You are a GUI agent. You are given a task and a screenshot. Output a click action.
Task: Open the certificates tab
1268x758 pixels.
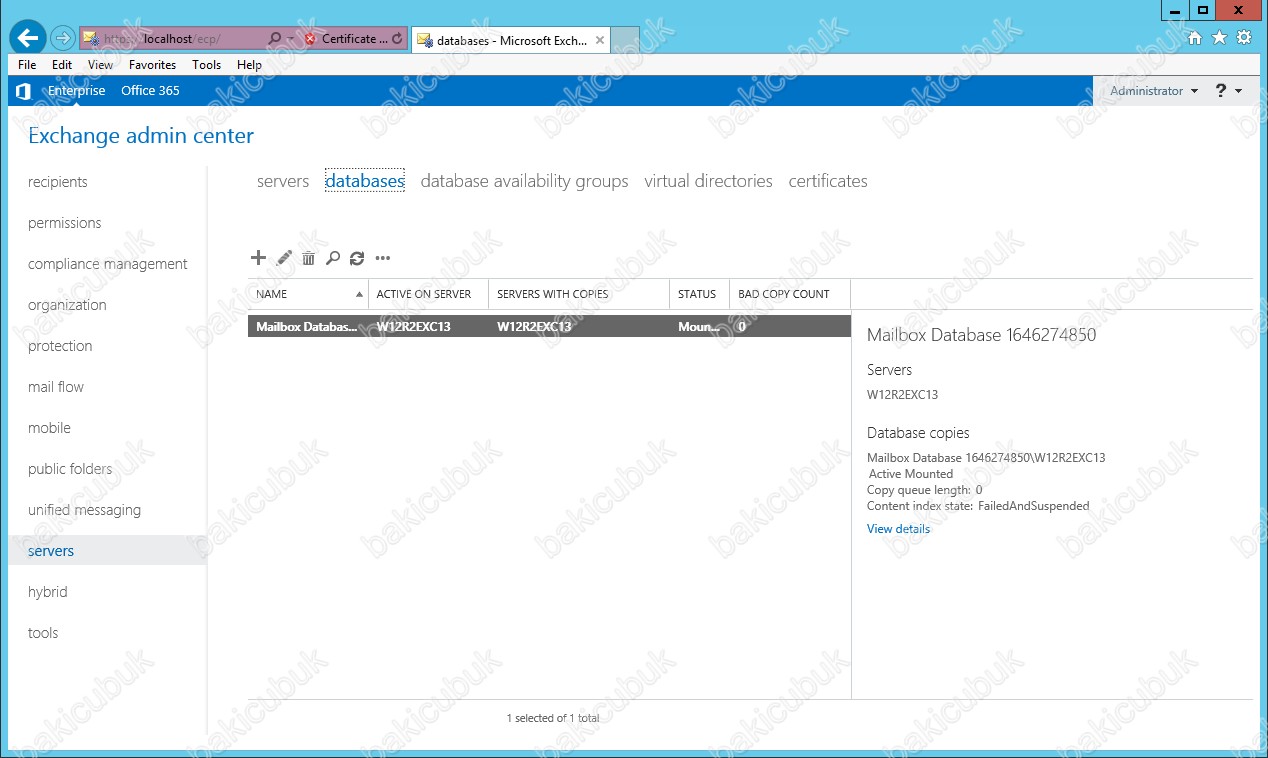click(828, 181)
